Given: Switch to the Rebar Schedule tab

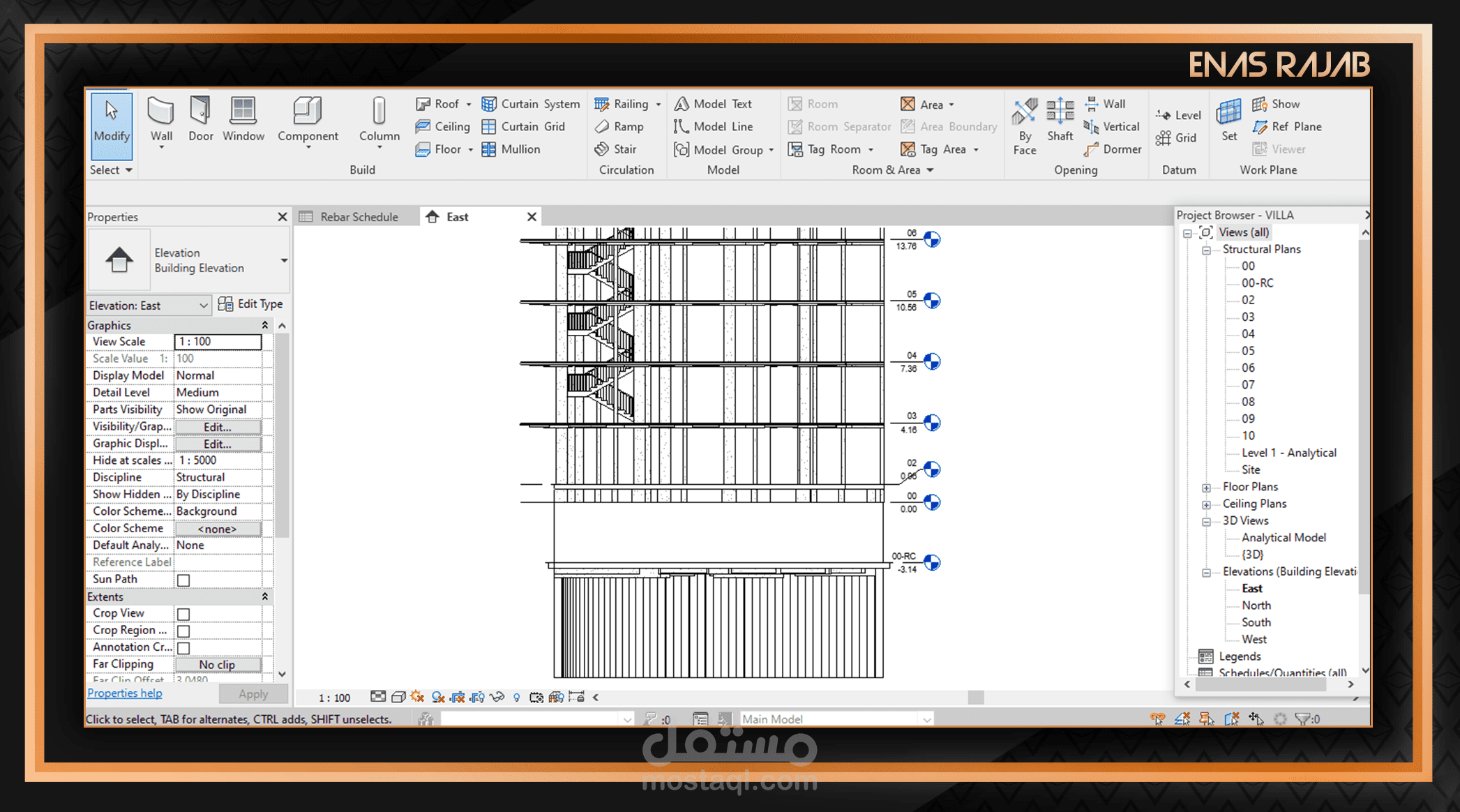Looking at the screenshot, I should click(x=359, y=217).
